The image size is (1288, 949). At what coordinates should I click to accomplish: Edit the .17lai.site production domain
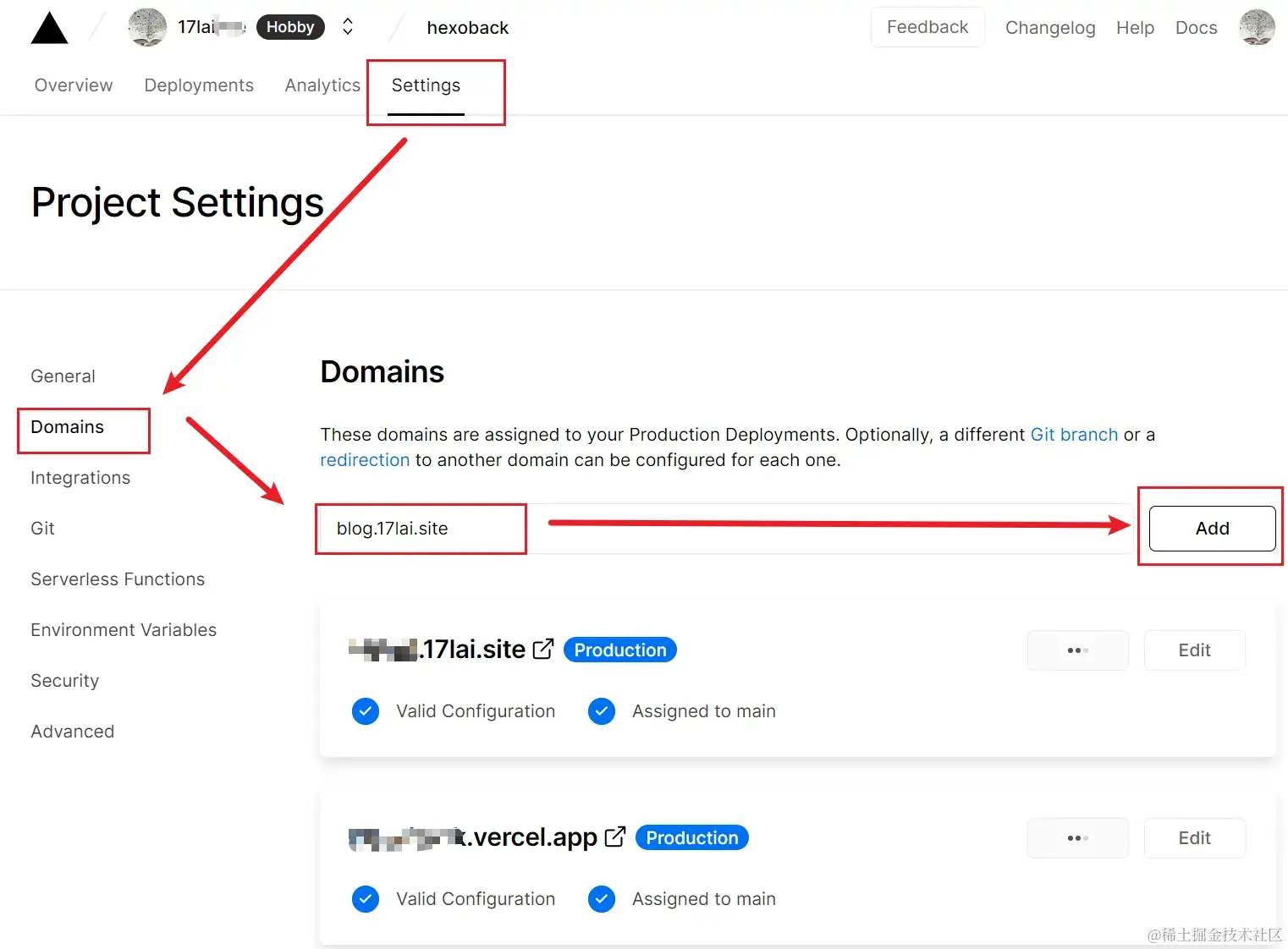(1194, 650)
